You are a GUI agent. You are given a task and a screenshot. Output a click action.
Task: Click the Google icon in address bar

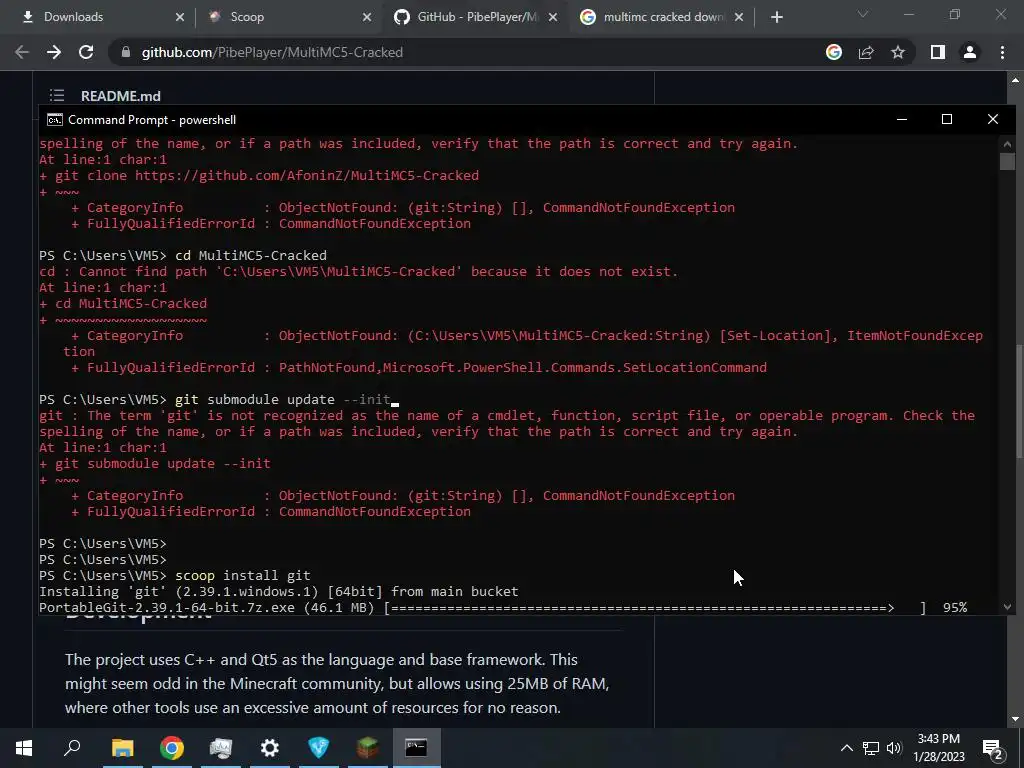[x=834, y=52]
